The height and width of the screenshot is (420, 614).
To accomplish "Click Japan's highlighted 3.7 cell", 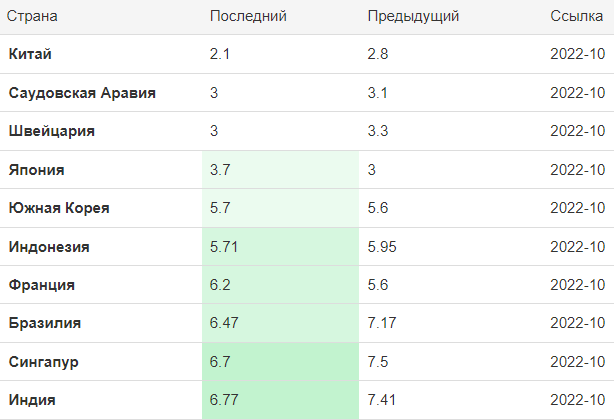I will (x=280, y=169).
